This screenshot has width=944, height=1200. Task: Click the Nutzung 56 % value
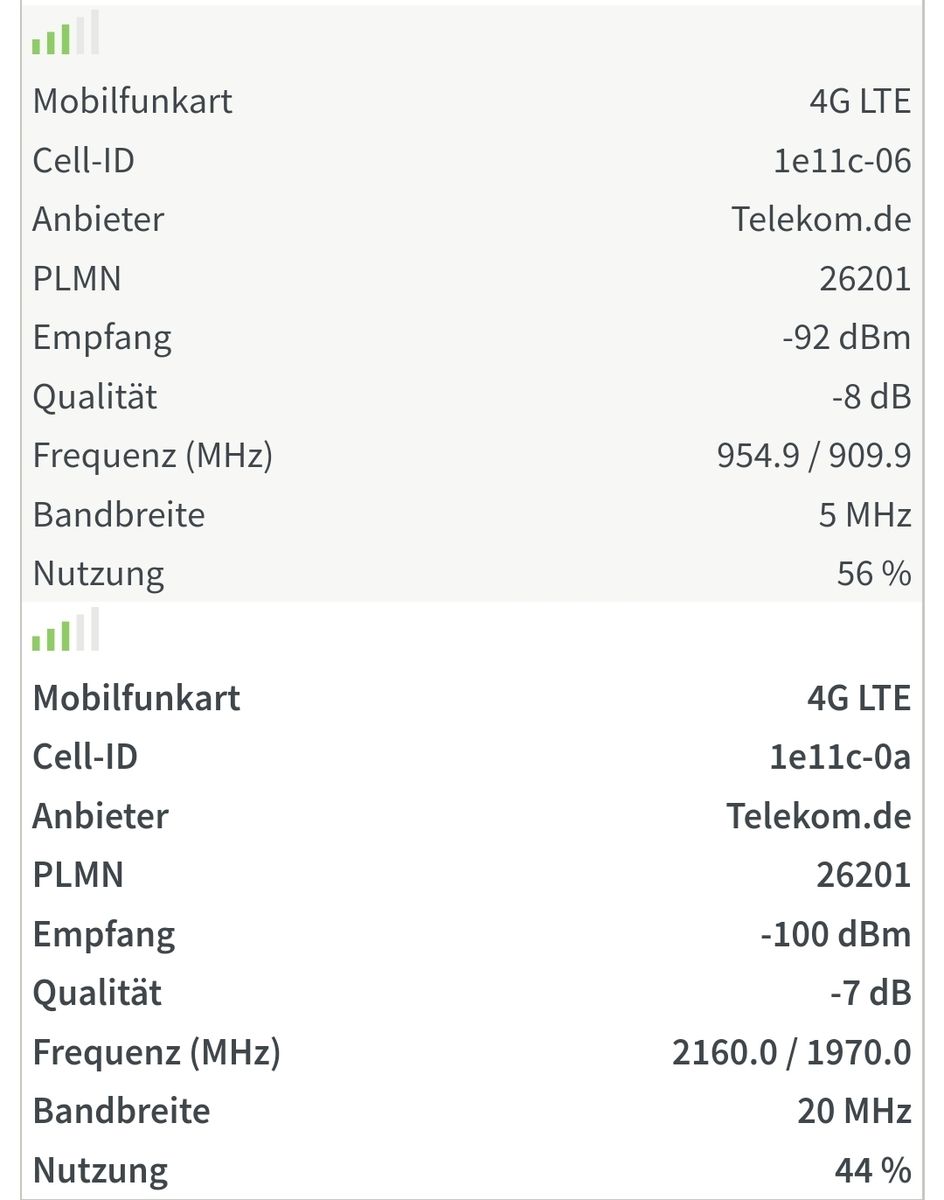(874, 574)
